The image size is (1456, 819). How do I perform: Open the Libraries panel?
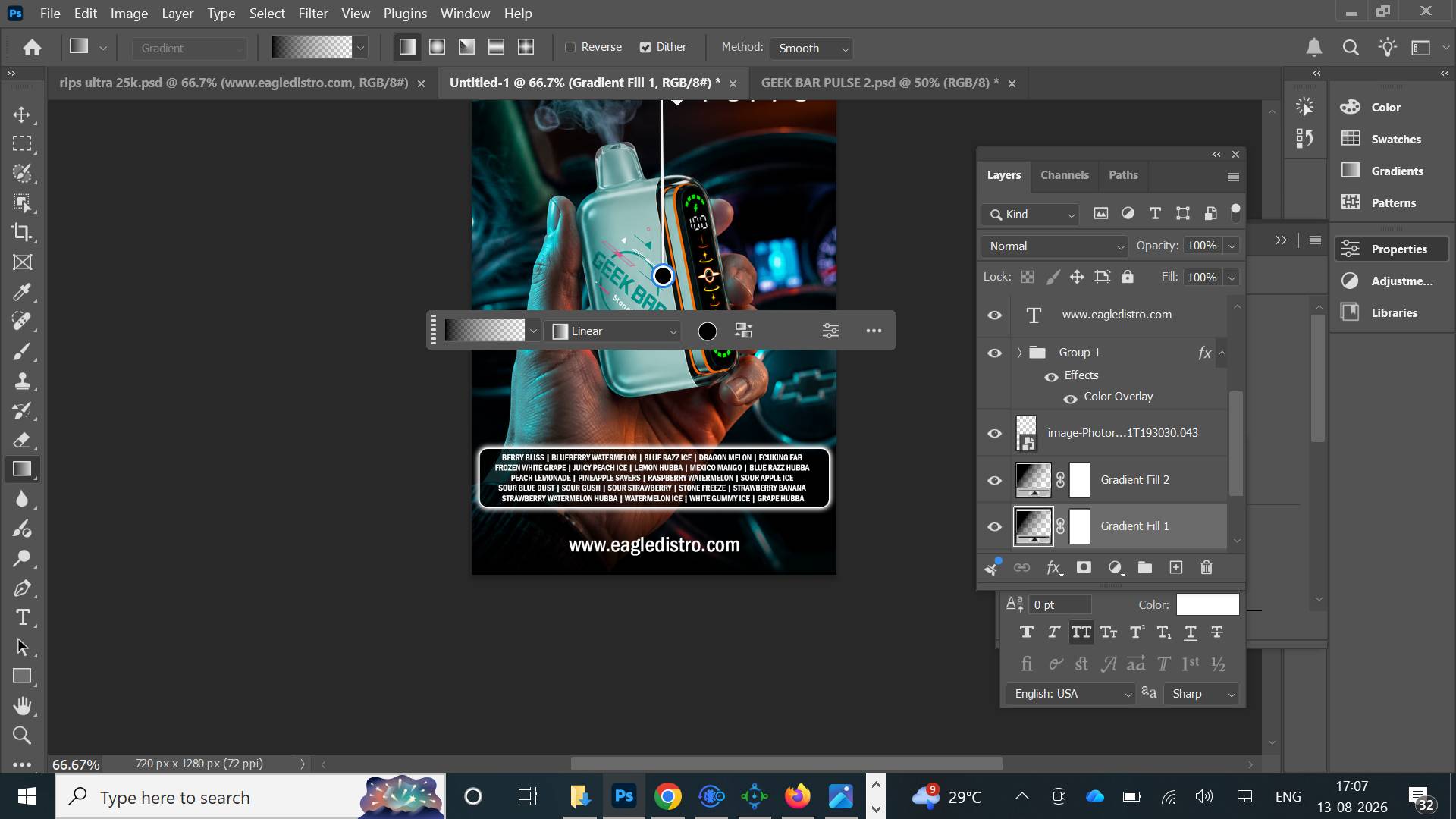click(x=1394, y=312)
